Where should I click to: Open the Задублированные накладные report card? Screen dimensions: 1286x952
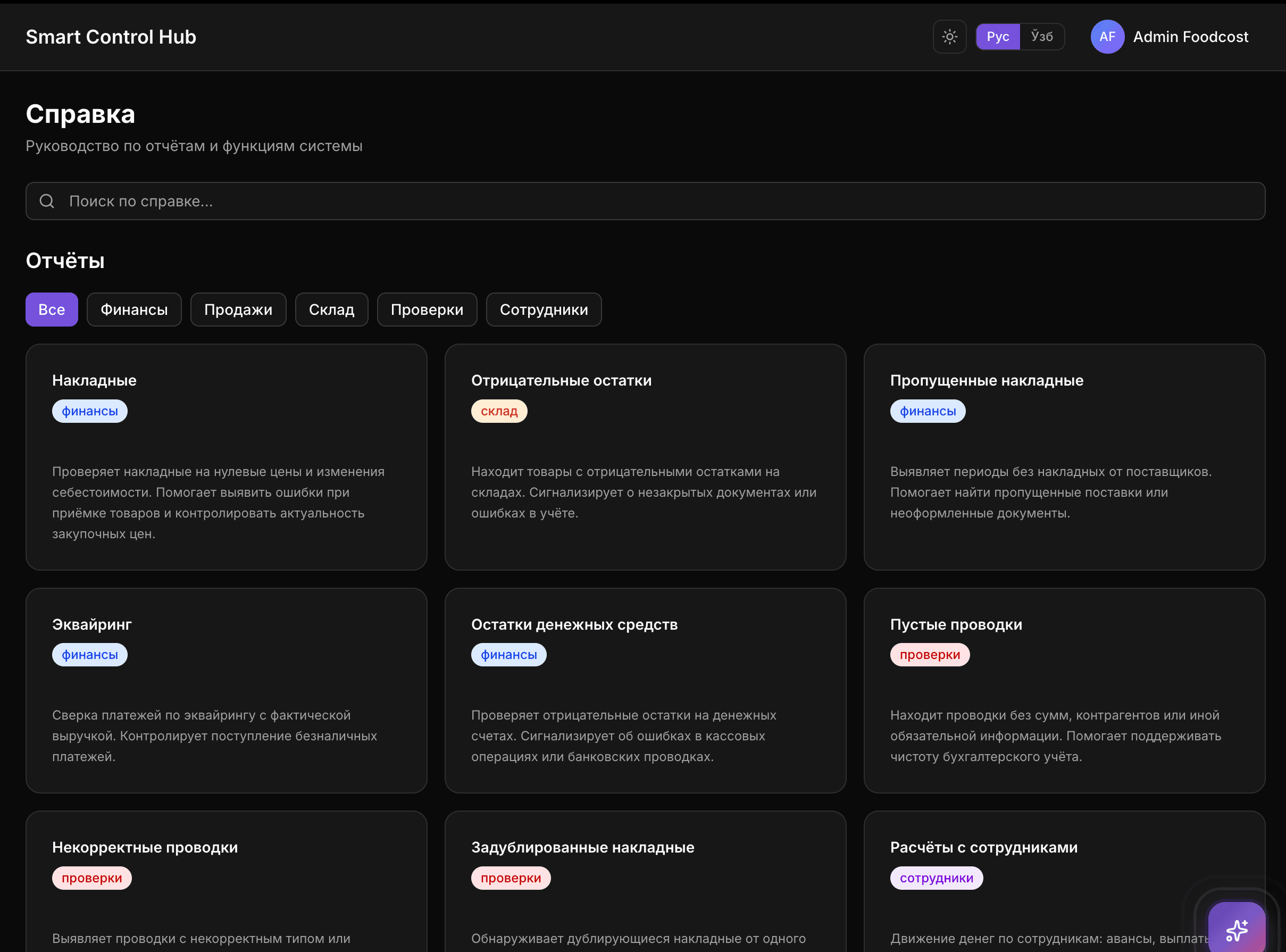645,882
